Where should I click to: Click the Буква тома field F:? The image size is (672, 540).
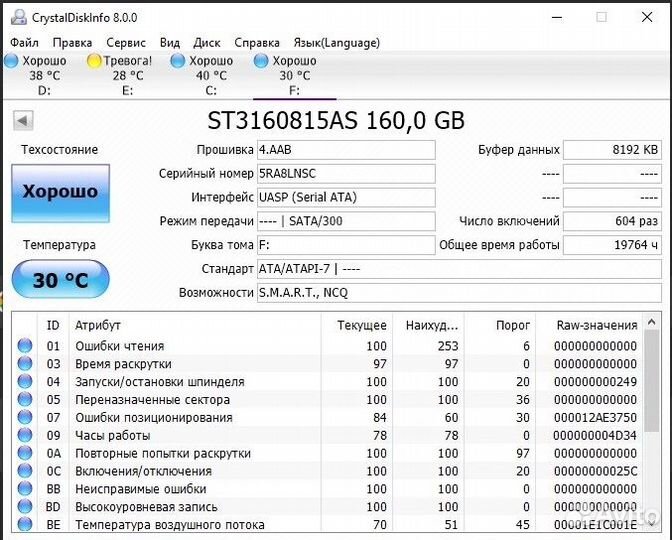click(346, 245)
